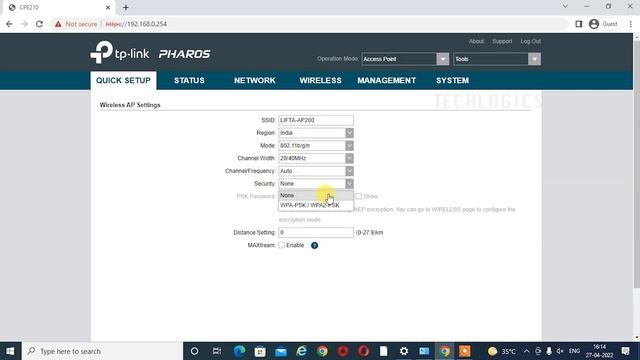The width and height of the screenshot is (640, 360).
Task: Click the tp-link Pharos logo
Action: coord(150,53)
